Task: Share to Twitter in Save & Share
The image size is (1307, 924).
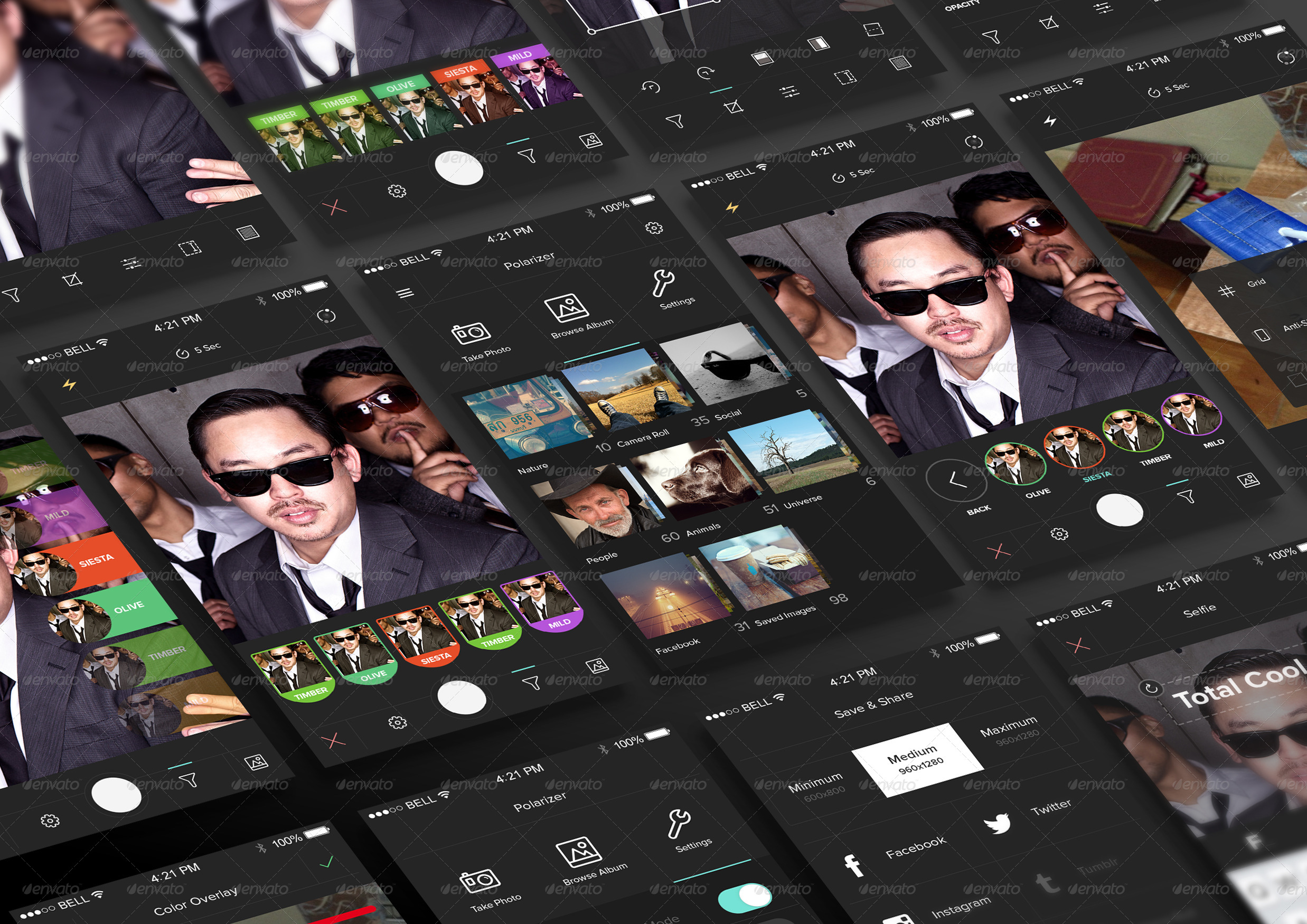Action: click(x=1028, y=815)
